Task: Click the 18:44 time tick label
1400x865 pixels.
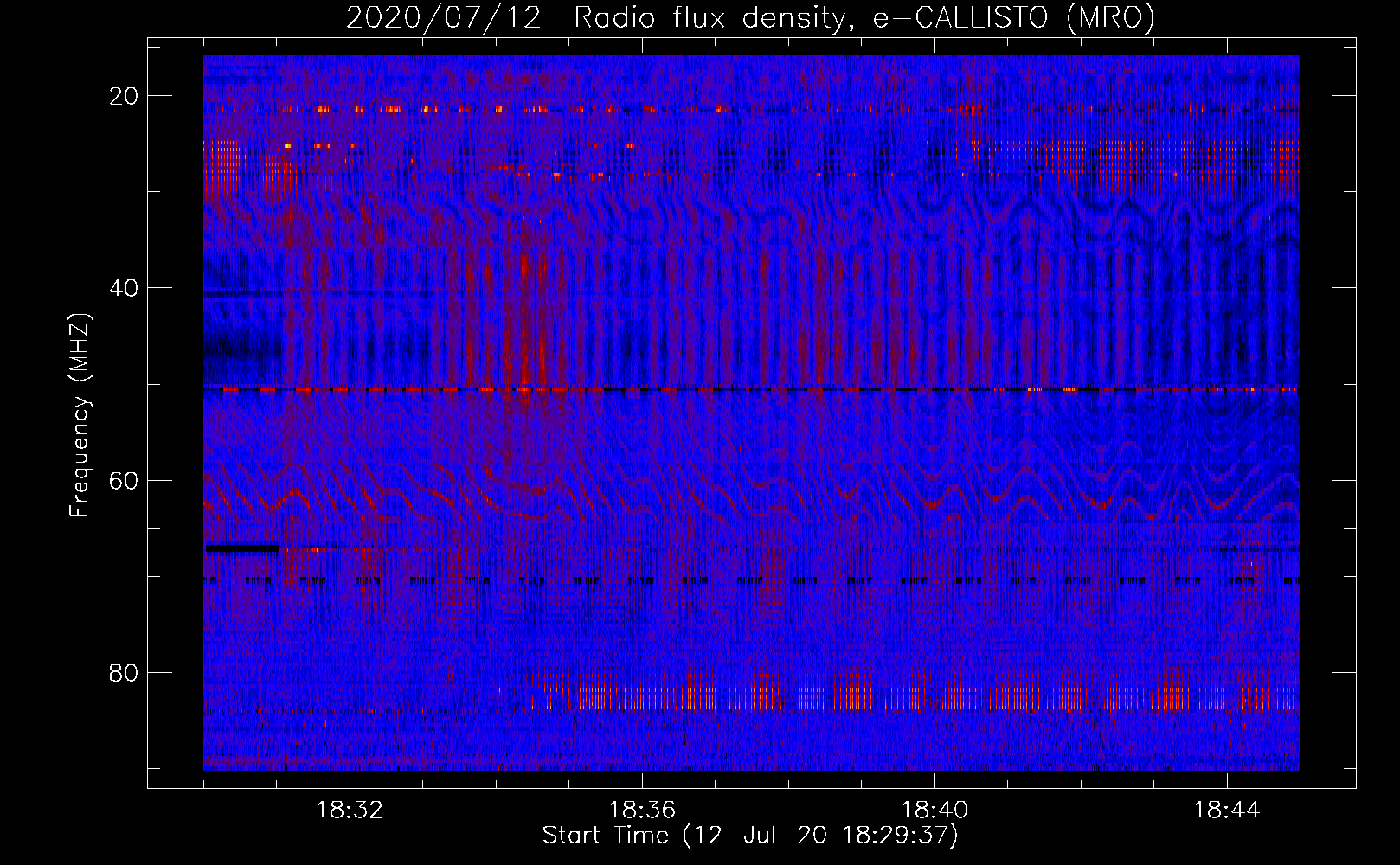Action: [1227, 811]
